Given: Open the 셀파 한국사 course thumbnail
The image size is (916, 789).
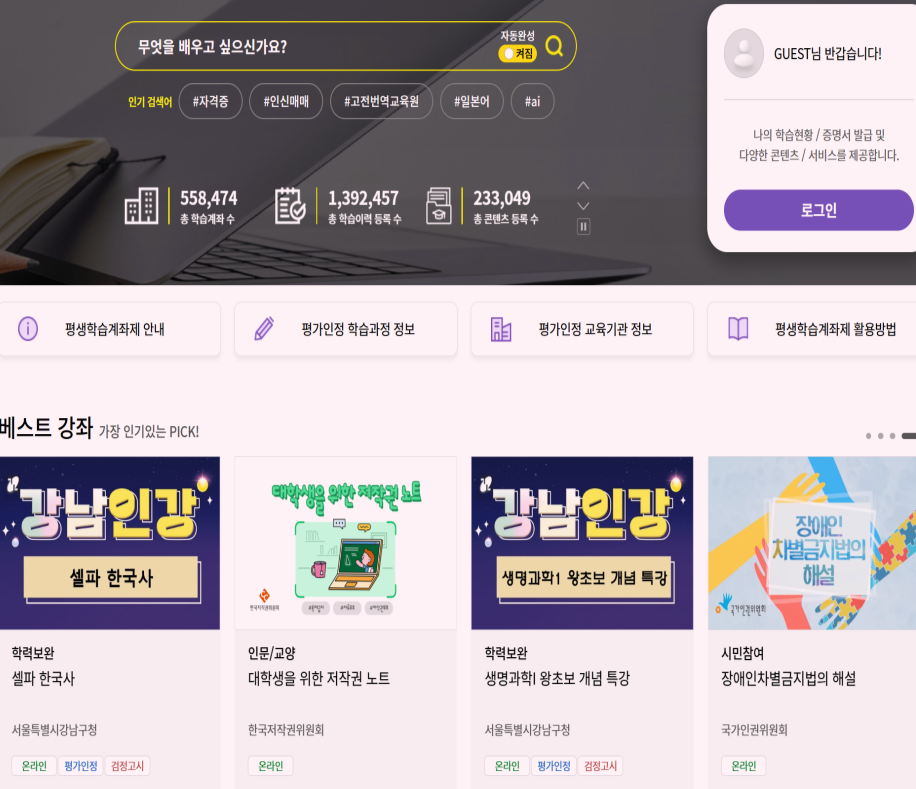Looking at the screenshot, I should 110,543.
